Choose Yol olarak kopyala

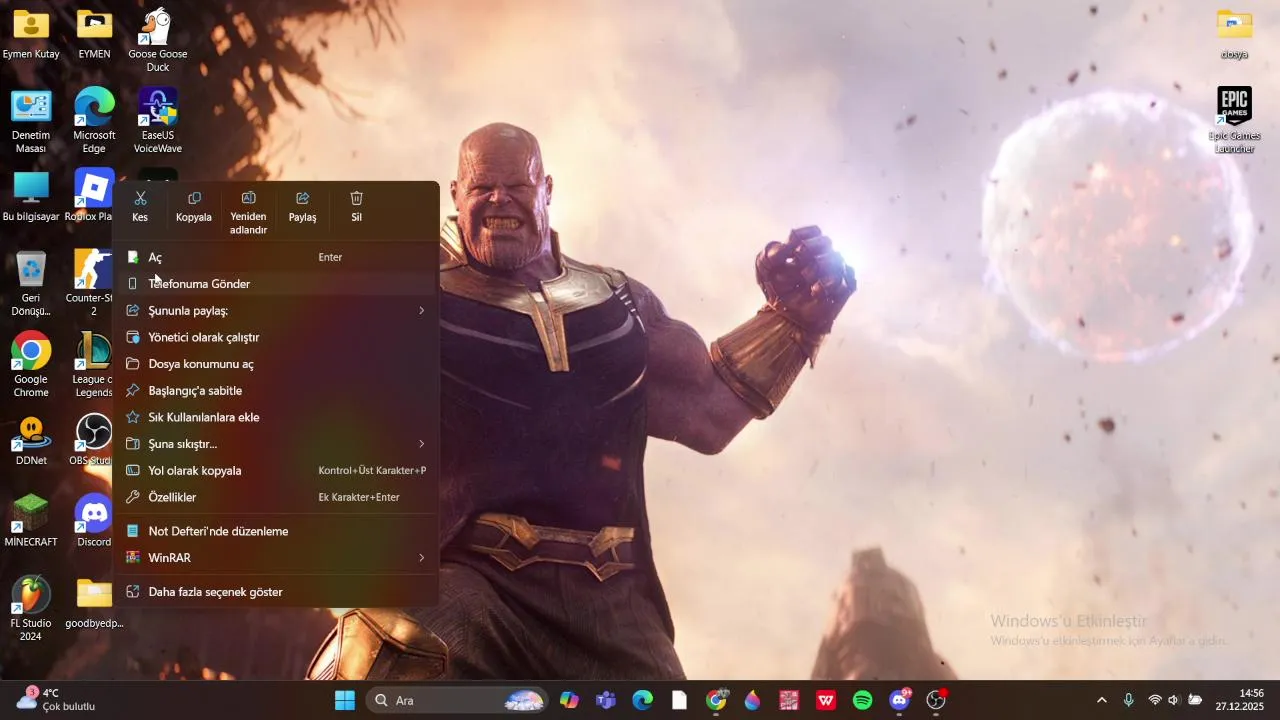276,471
